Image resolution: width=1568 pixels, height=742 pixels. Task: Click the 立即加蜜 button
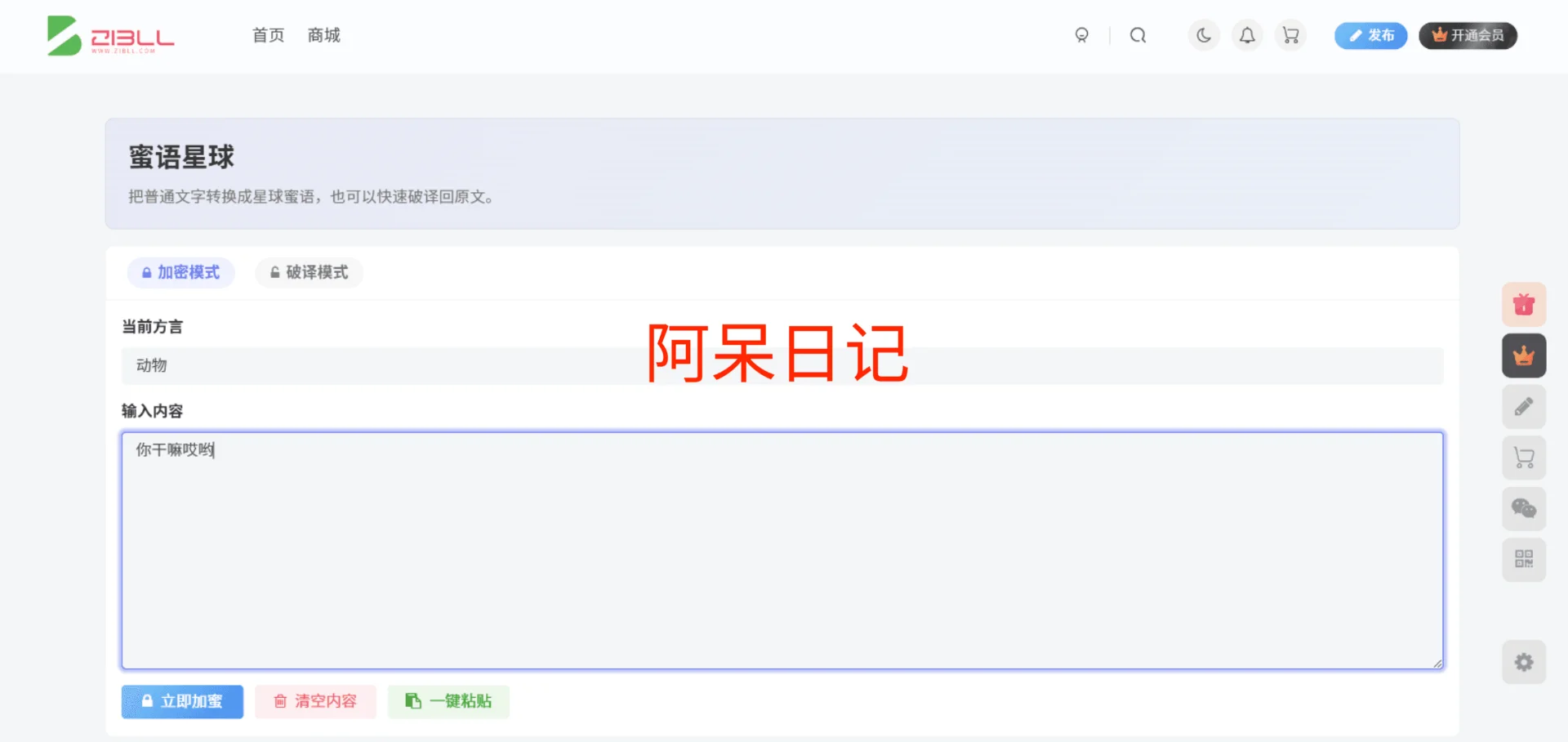(182, 701)
